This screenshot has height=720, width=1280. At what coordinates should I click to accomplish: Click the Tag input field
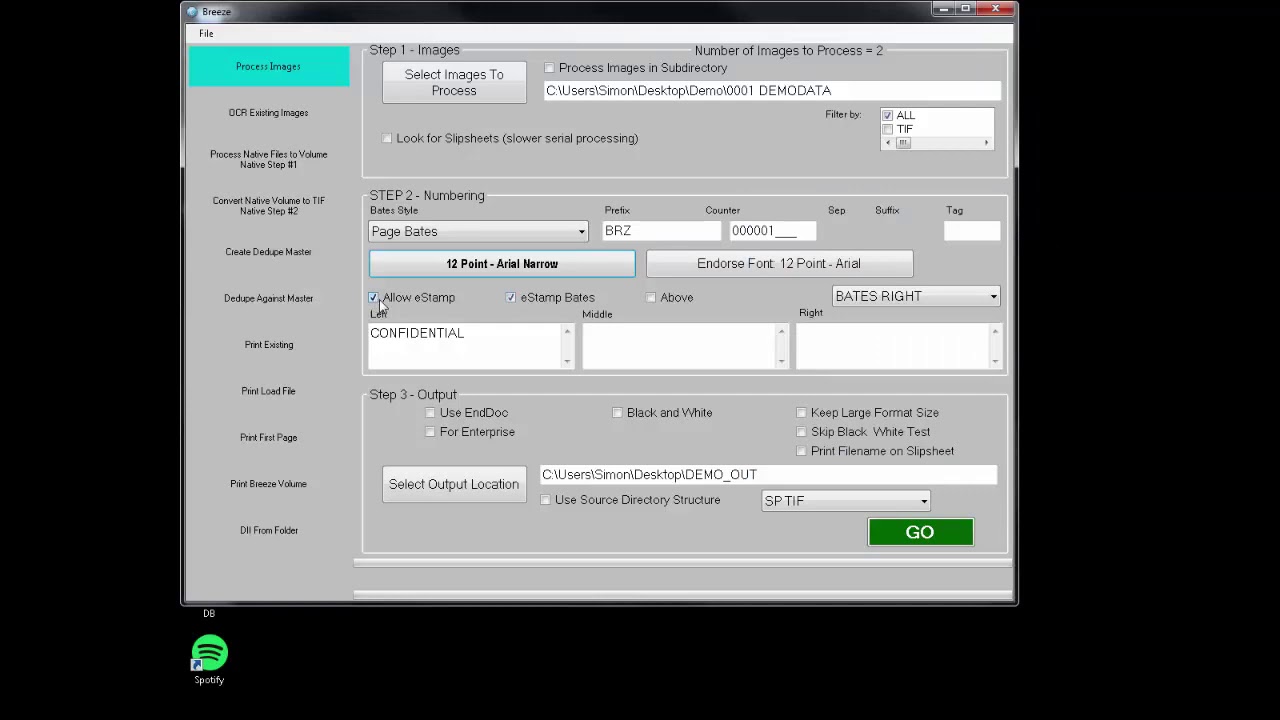pos(972,231)
